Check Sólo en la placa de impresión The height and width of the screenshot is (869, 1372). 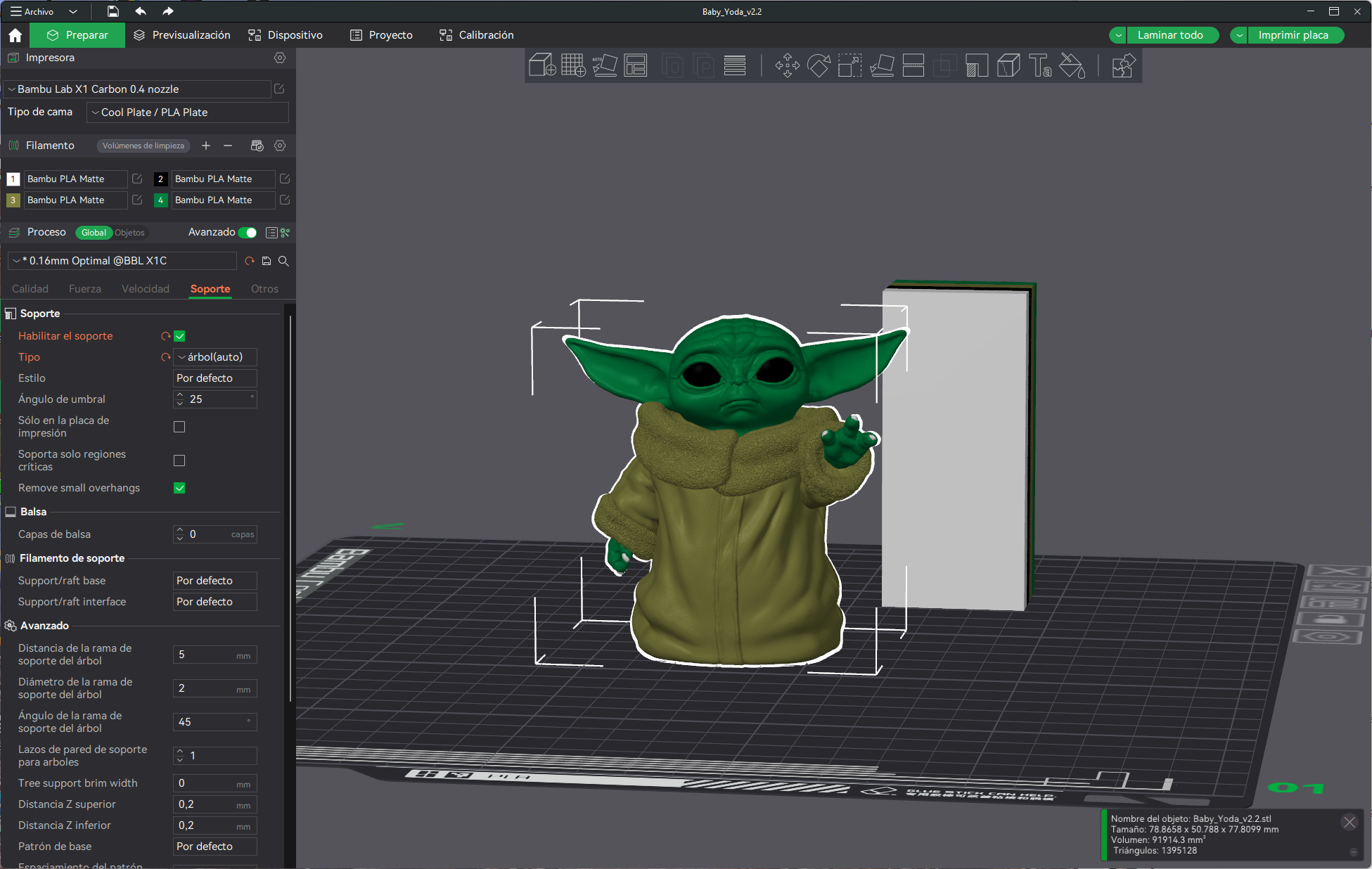point(179,427)
